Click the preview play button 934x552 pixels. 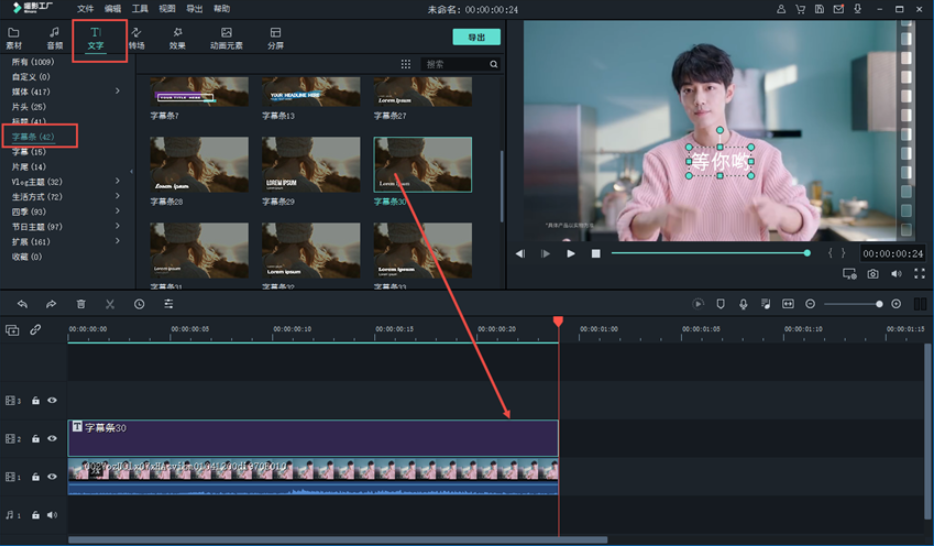(x=571, y=254)
